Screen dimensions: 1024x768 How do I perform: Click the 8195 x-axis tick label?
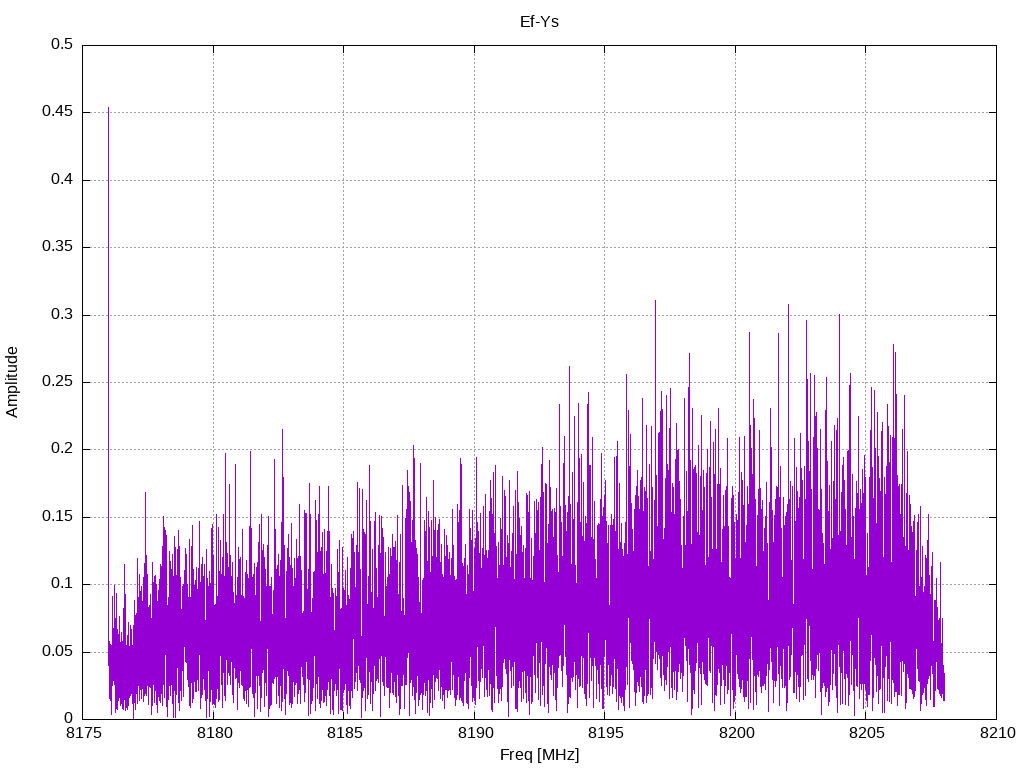click(x=604, y=735)
